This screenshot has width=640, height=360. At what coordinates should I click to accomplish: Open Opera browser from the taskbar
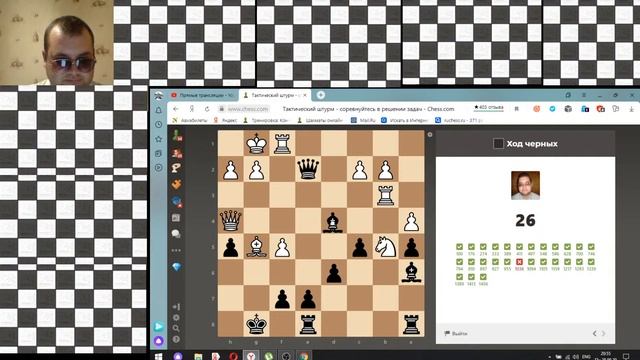233,356
